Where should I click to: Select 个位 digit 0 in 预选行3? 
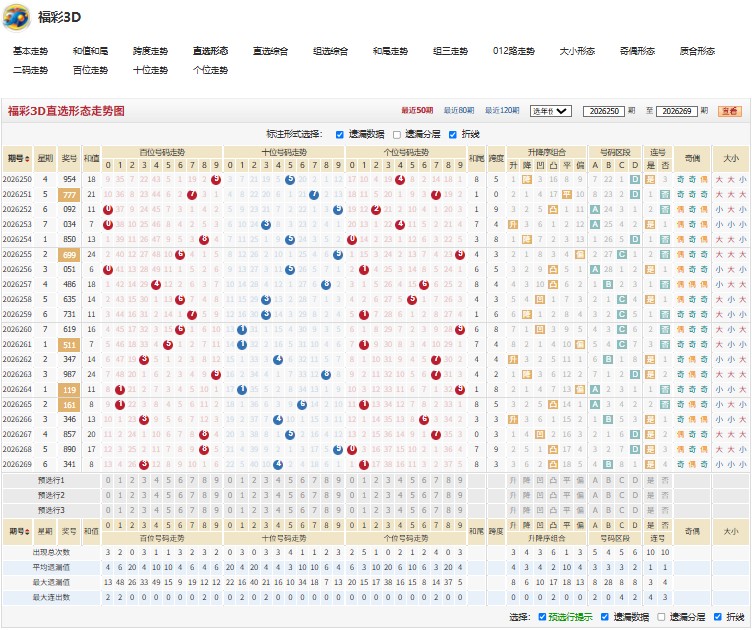(x=352, y=511)
